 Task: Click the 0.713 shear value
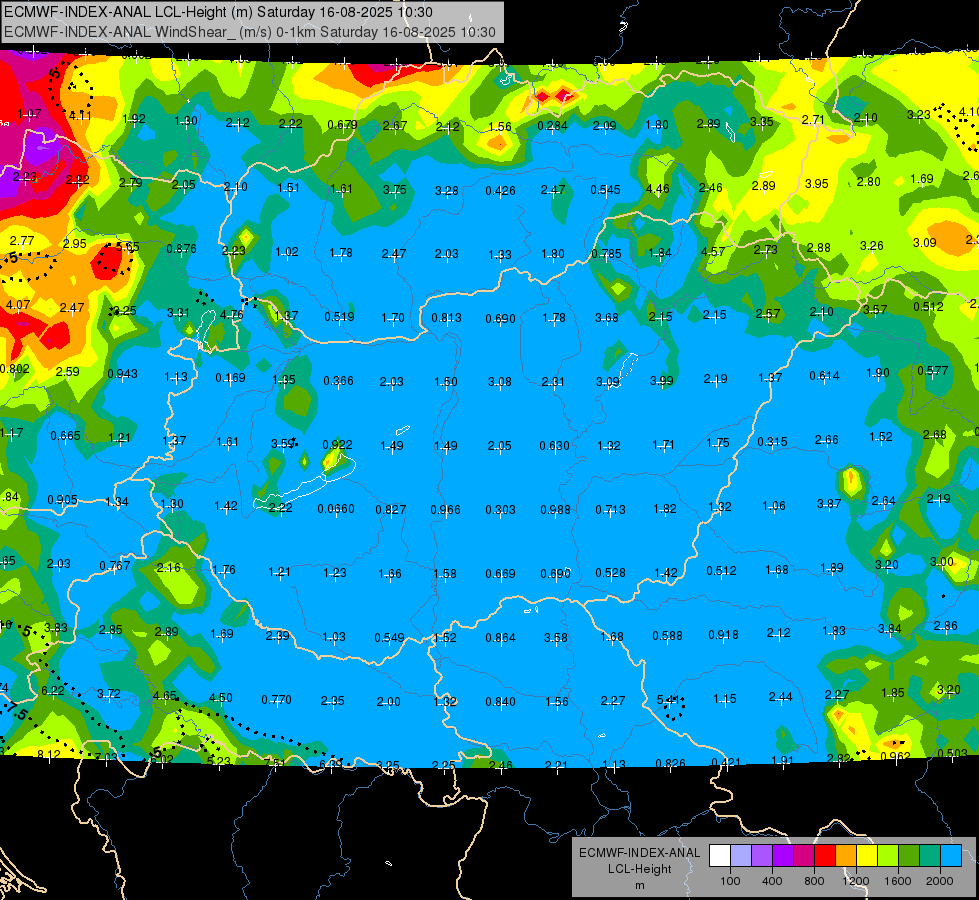(611, 510)
